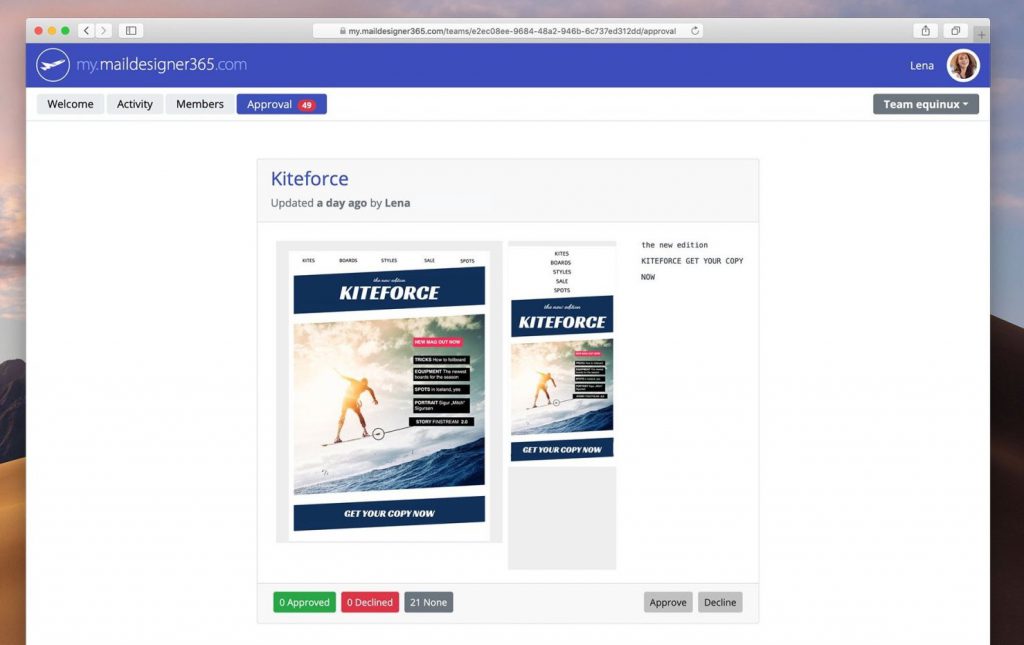Screen dimensions: 1024x645
Task: Open the Kiteforce design title link
Action: (310, 178)
